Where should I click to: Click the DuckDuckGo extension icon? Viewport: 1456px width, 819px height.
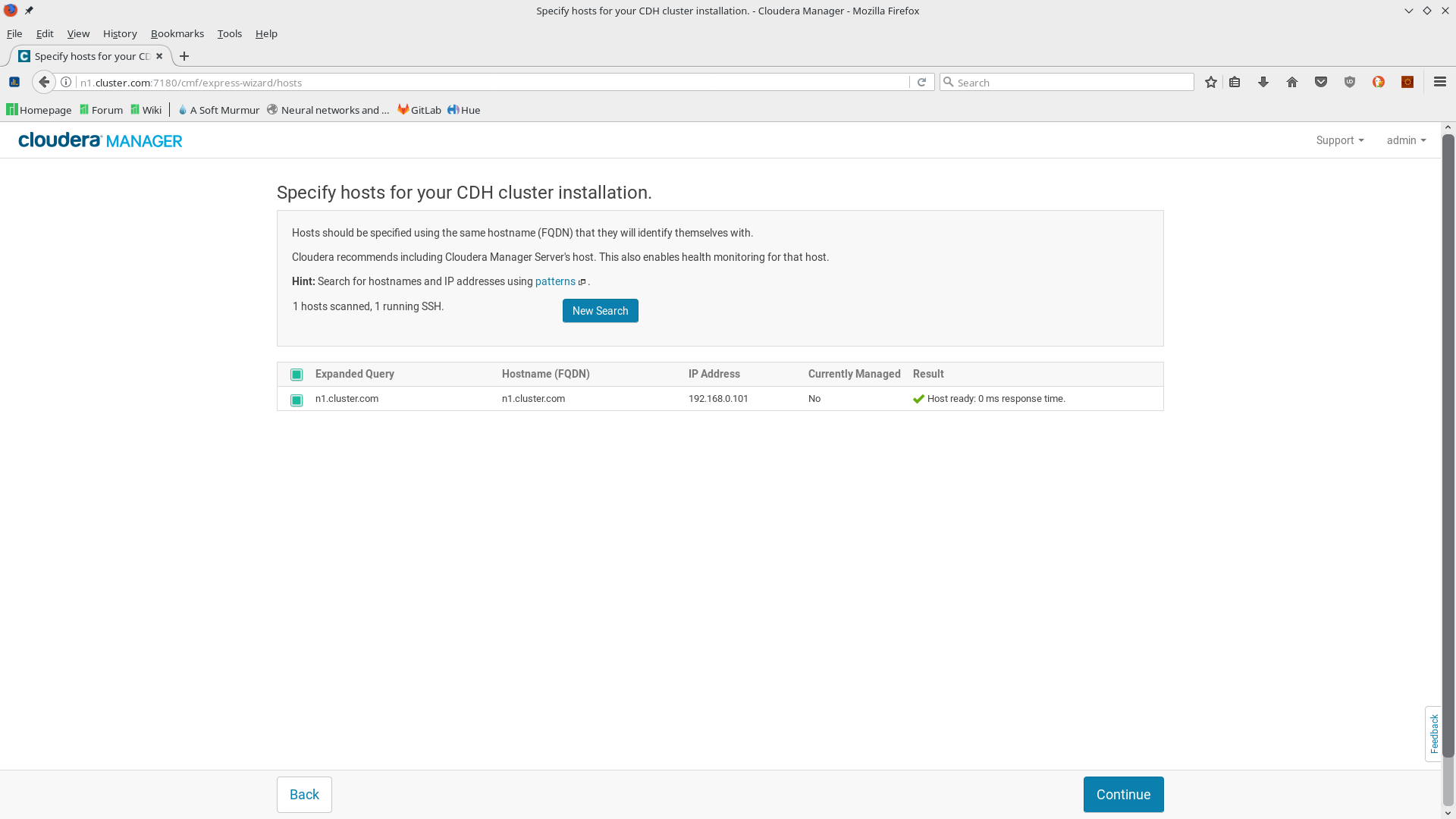click(x=1379, y=82)
